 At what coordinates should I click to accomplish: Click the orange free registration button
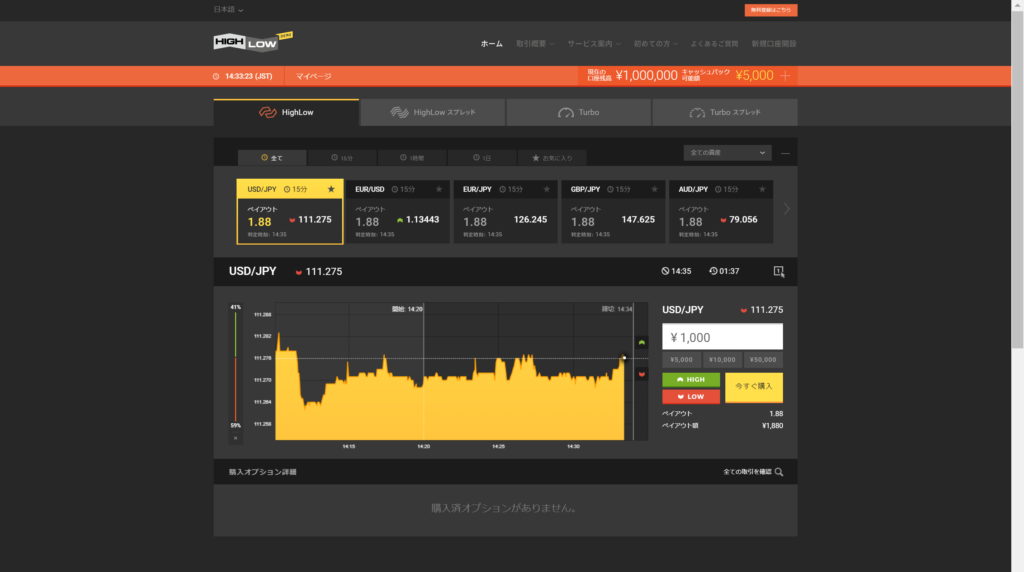[x=771, y=10]
